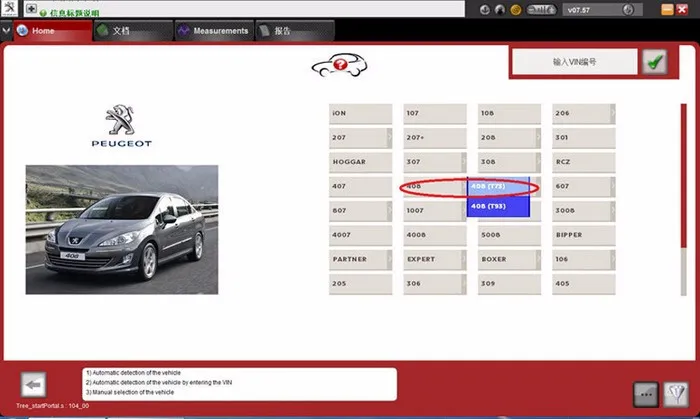Image resolution: width=700 pixels, height=419 pixels.
Task: Select the BIPPER model
Action: point(583,235)
